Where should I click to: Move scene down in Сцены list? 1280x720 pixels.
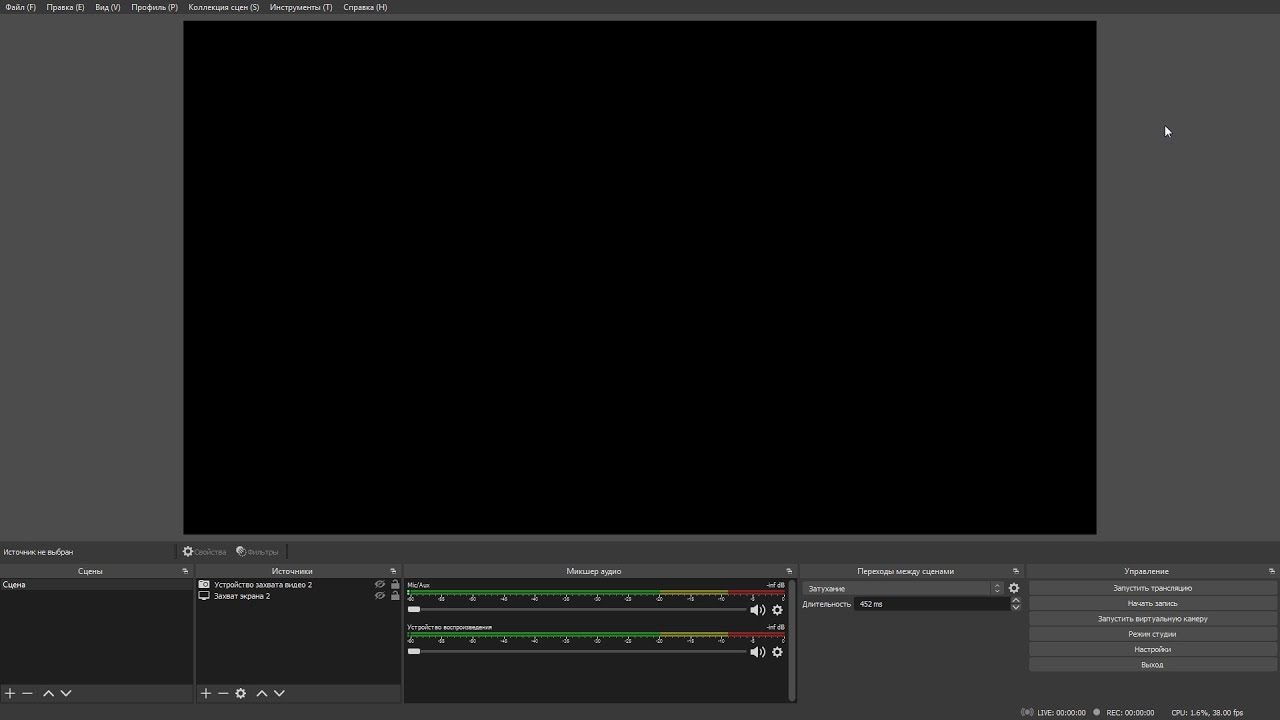click(66, 693)
